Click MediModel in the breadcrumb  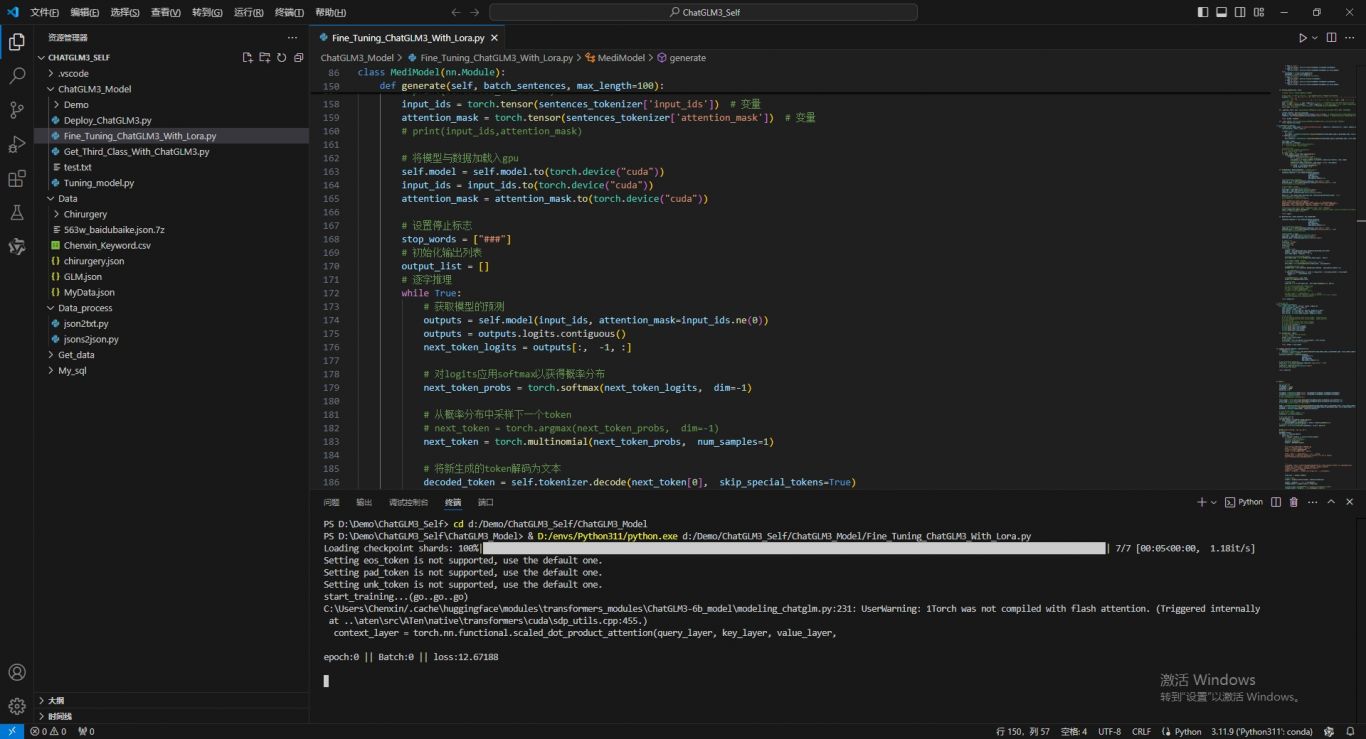[621, 58]
